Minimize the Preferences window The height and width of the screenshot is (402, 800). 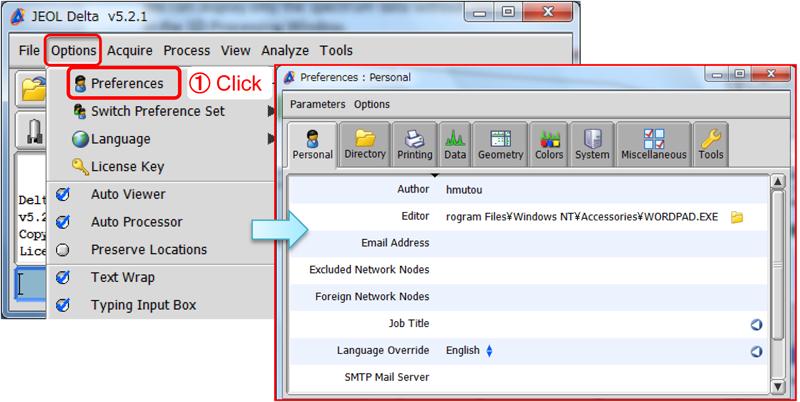pyautogui.click(x=717, y=74)
